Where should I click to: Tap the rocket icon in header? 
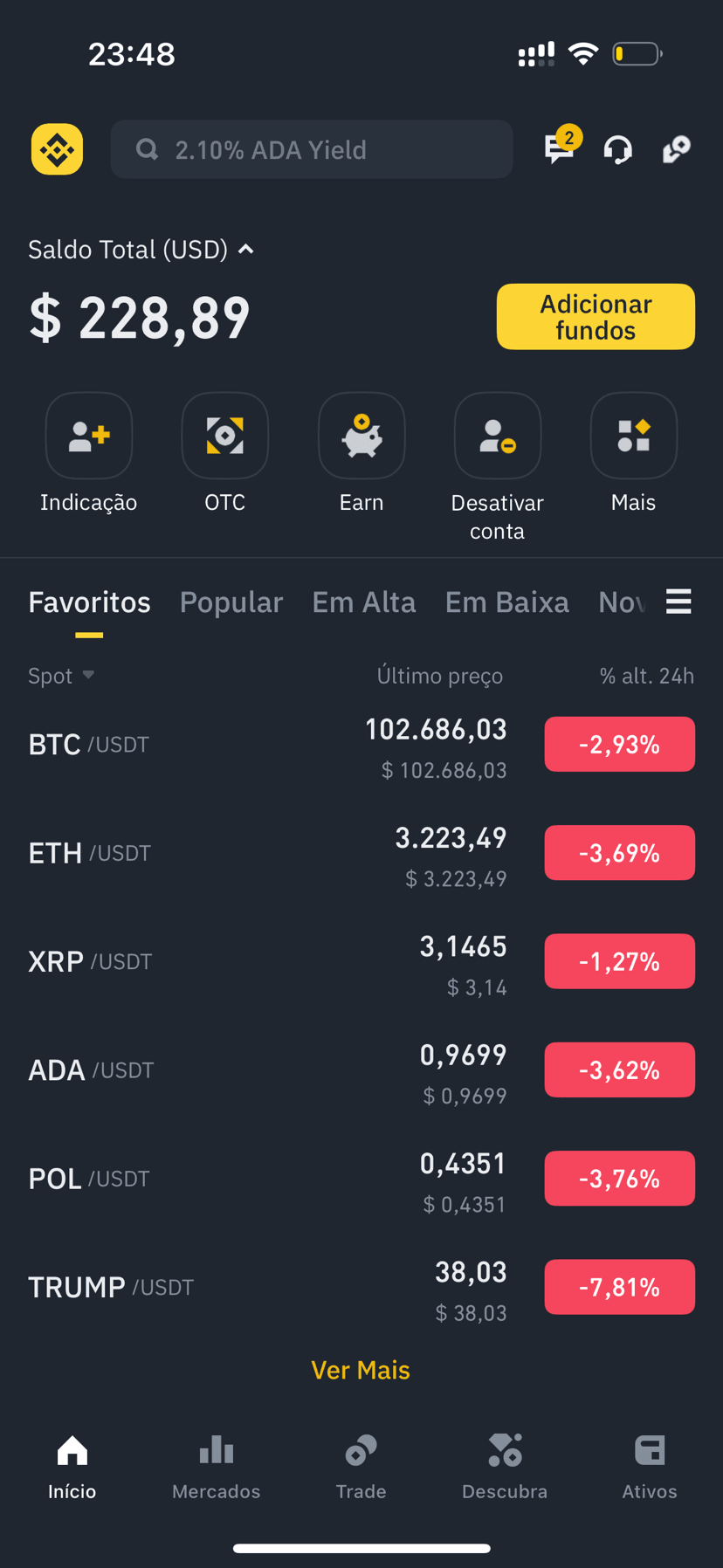(677, 149)
